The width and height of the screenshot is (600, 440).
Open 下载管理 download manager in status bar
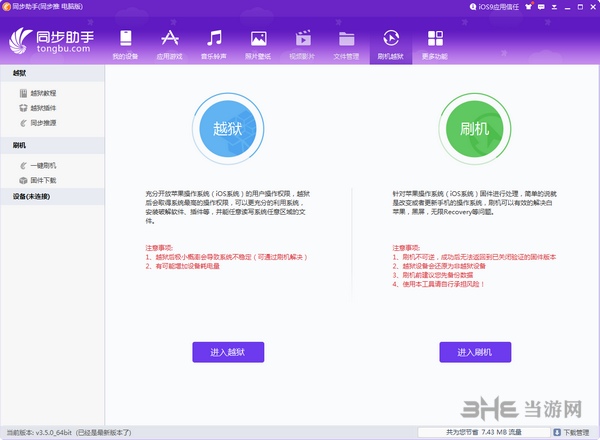point(571,432)
